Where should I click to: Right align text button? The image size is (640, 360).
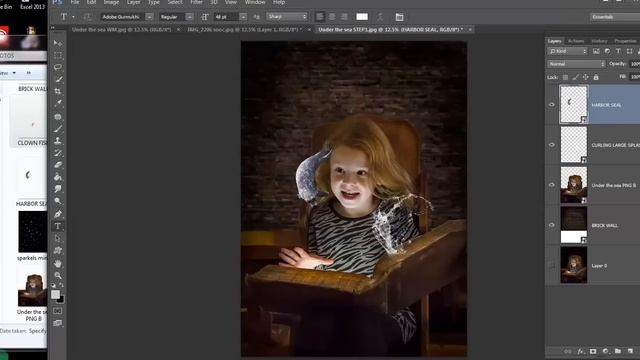[x=344, y=17]
